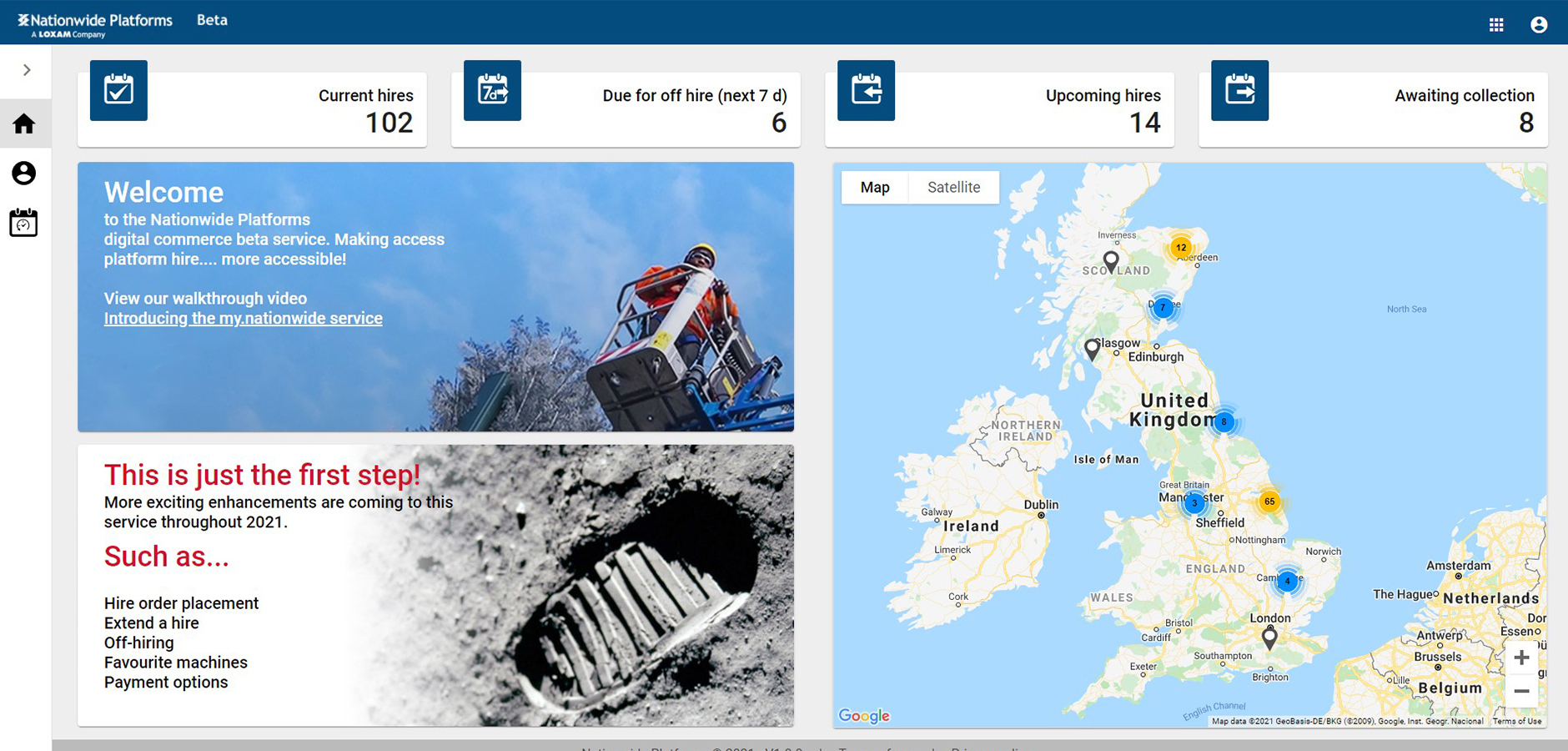Viewport: 1568px width, 751px height.
Task: Click the map data copyright text
Action: click(1347, 721)
